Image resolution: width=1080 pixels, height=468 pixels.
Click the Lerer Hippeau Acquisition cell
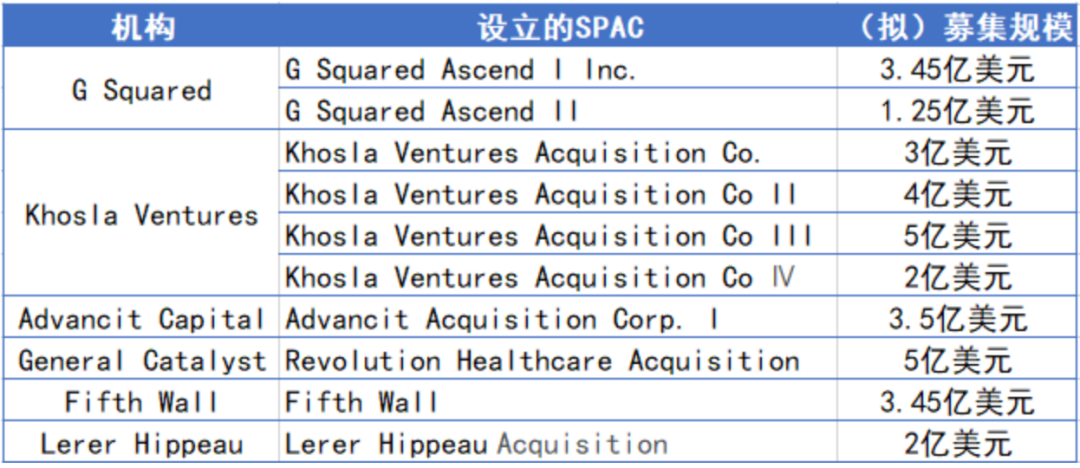476,443
